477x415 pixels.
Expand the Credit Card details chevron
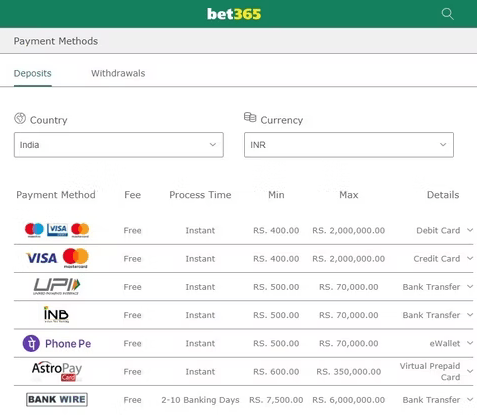(x=470, y=258)
